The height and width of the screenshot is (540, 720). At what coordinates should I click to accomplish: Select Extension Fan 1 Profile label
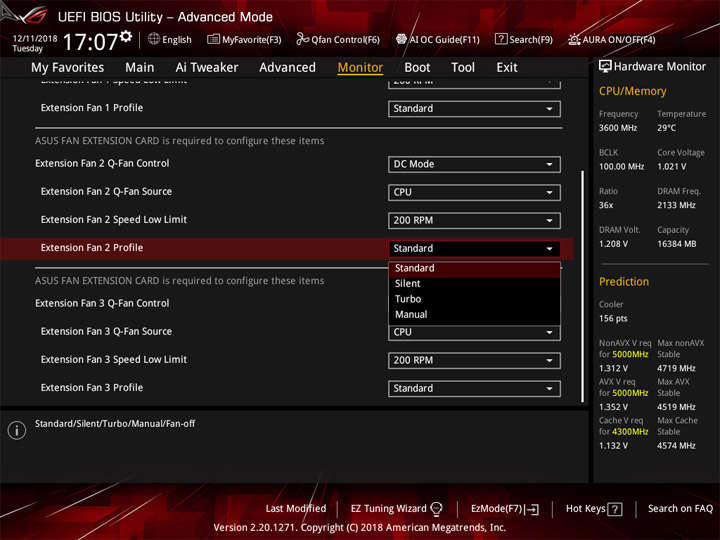coord(92,108)
